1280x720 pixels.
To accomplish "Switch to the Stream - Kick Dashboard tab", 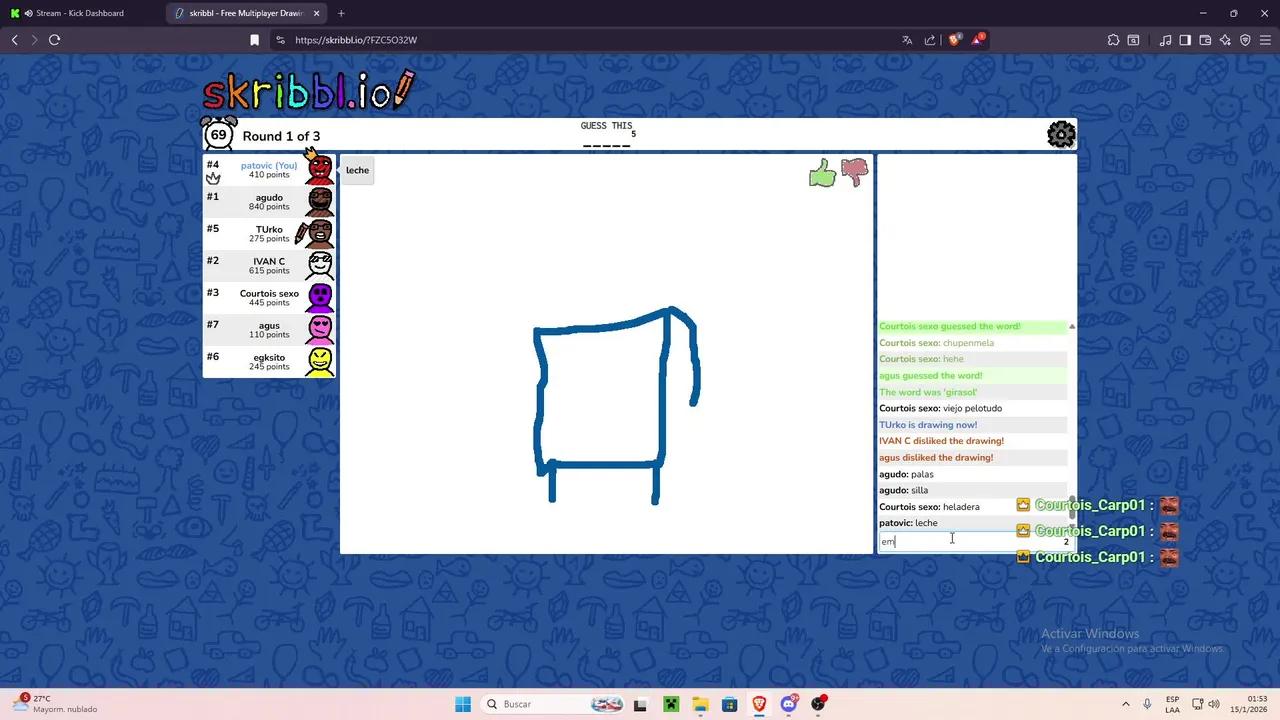I will pyautogui.click(x=80, y=13).
